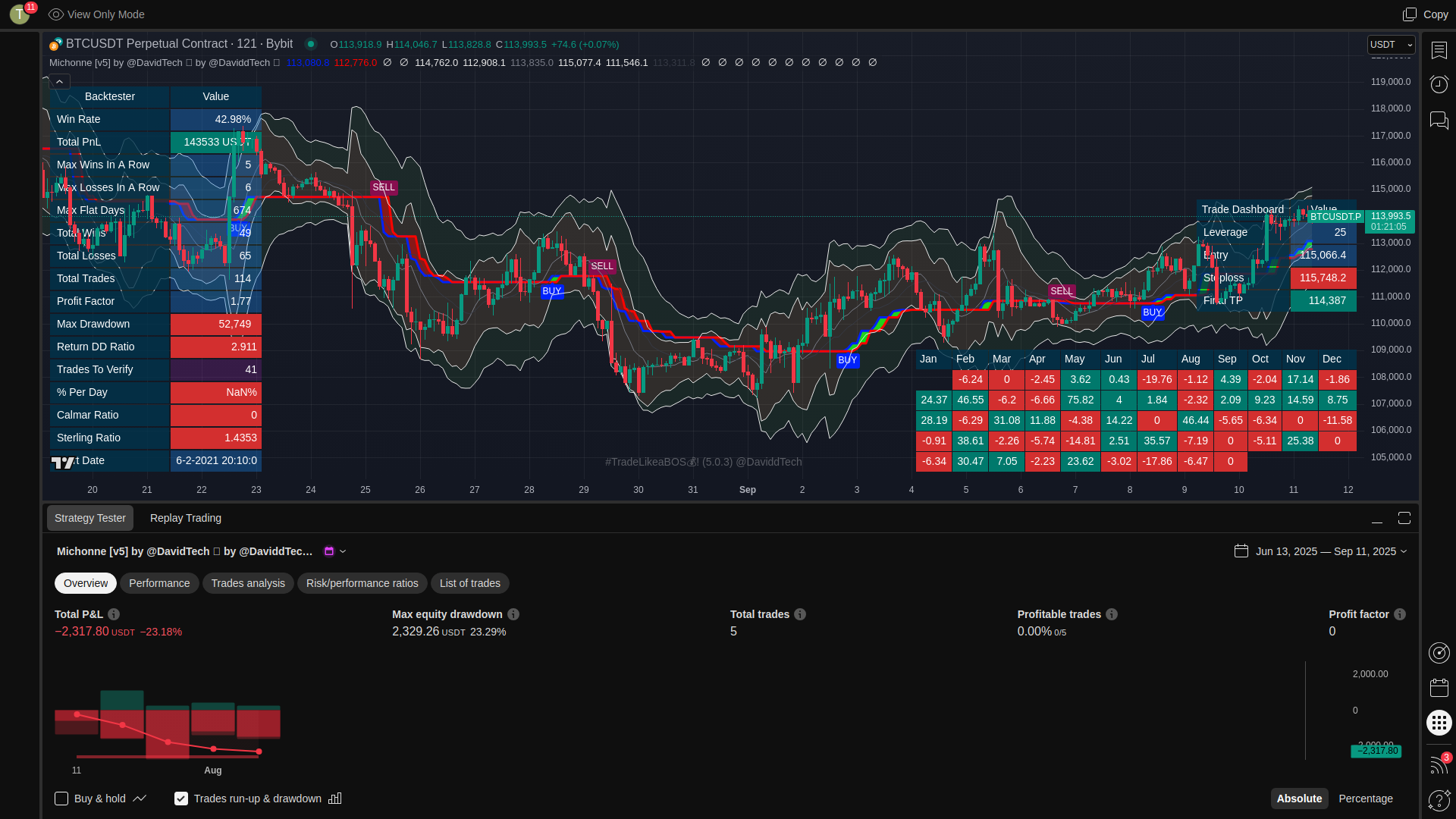The height and width of the screenshot is (819, 1456).
Task: Click the BTCUSDT.P price label on axis
Action: (x=1335, y=217)
